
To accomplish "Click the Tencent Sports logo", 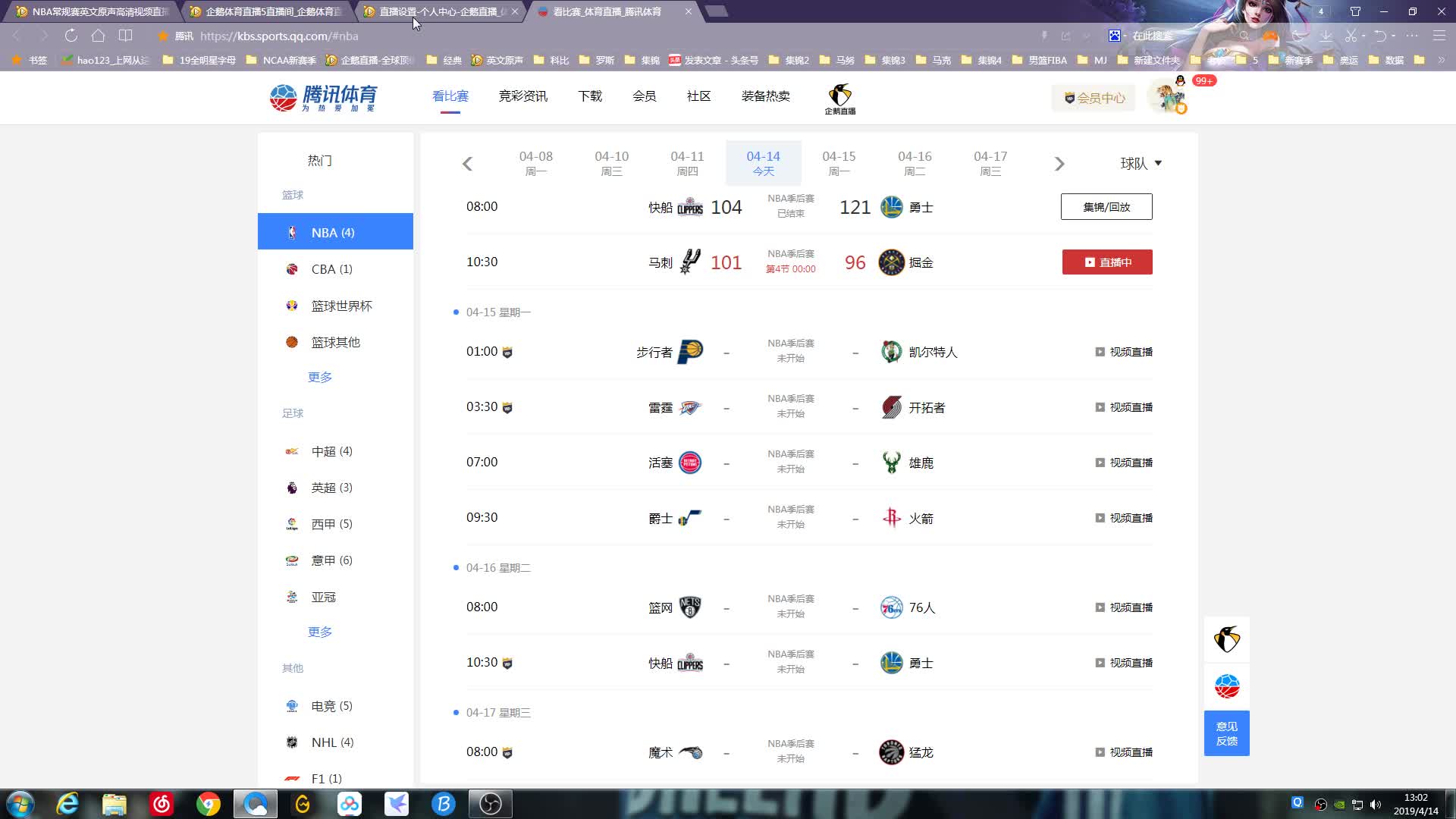I will (x=324, y=97).
